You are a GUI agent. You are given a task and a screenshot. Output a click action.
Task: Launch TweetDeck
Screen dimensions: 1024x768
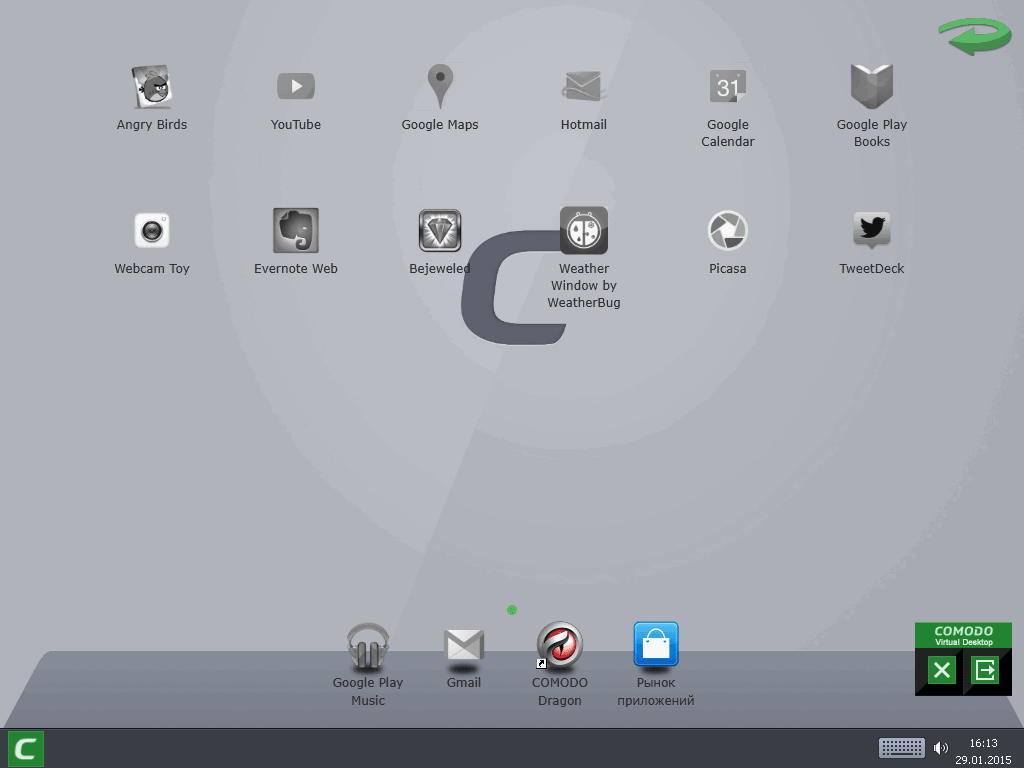click(871, 230)
